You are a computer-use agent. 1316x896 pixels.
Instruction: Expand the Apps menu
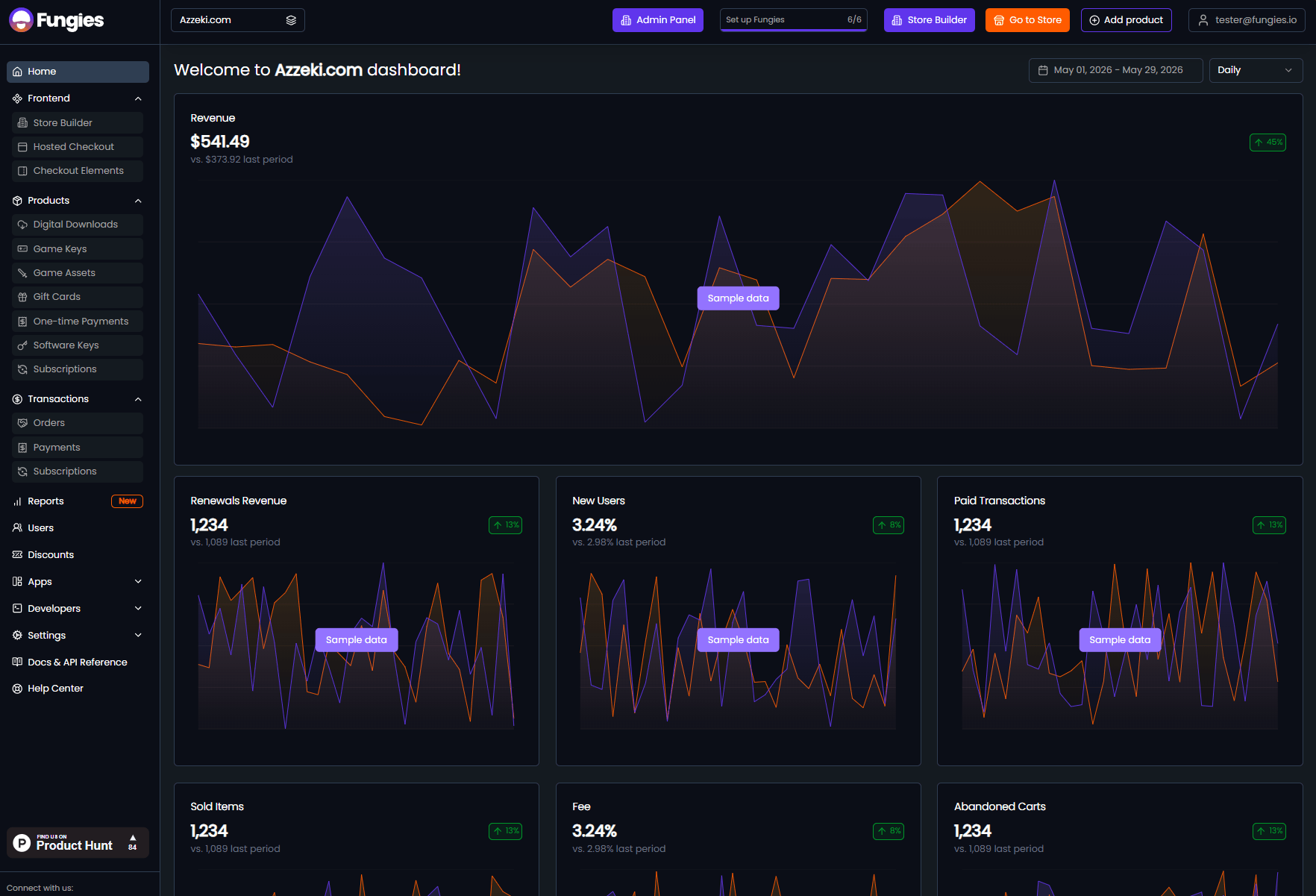pos(138,582)
